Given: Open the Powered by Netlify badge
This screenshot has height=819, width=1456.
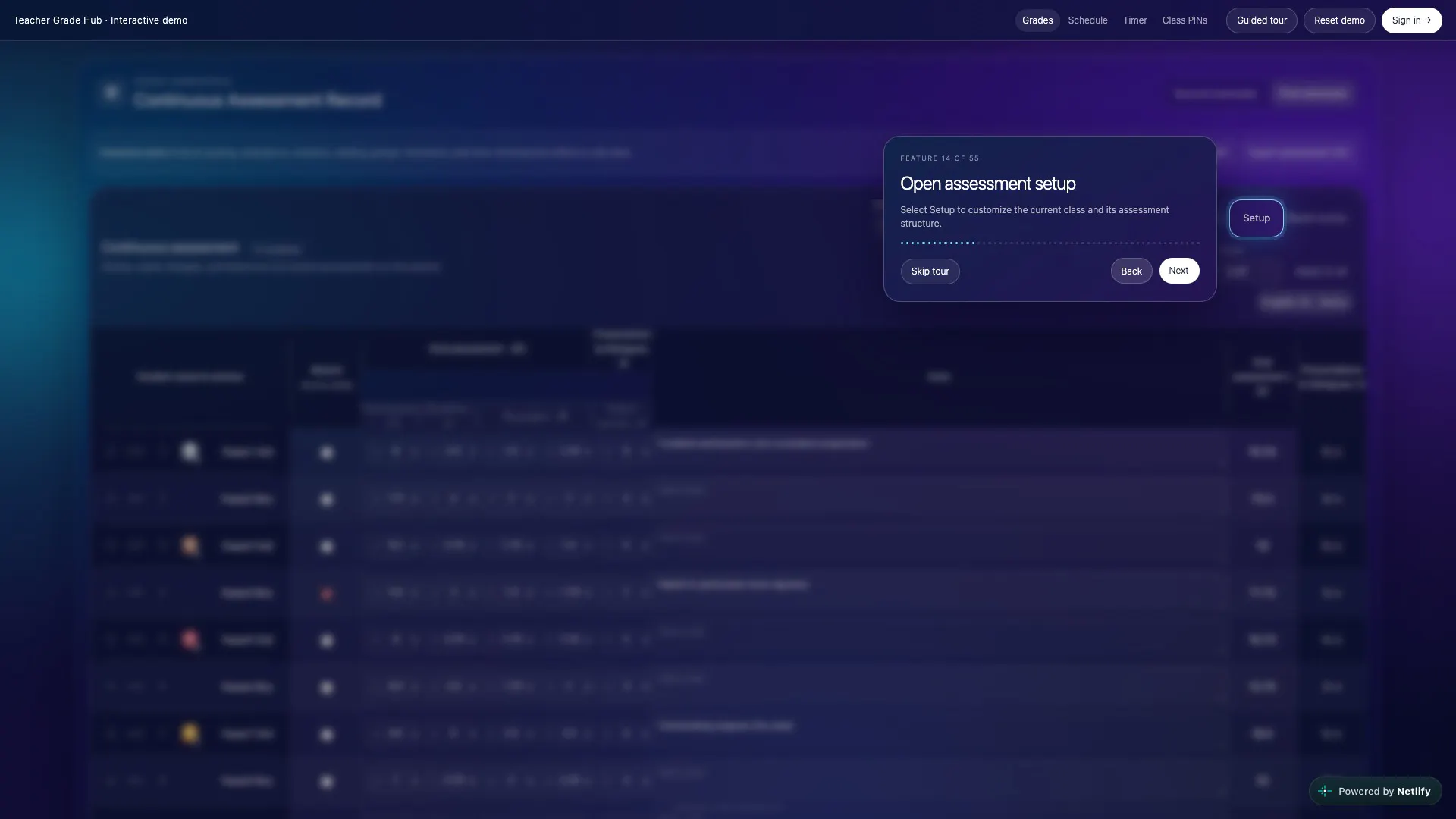Looking at the screenshot, I should 1375,791.
